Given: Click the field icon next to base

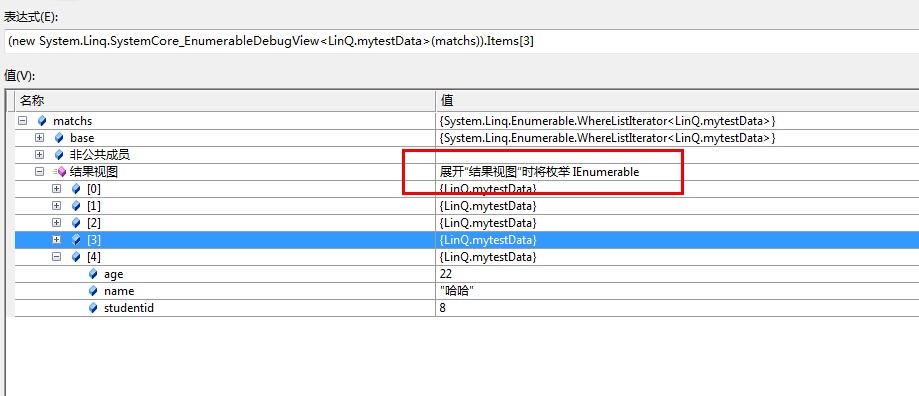Looking at the screenshot, I should (x=58, y=138).
